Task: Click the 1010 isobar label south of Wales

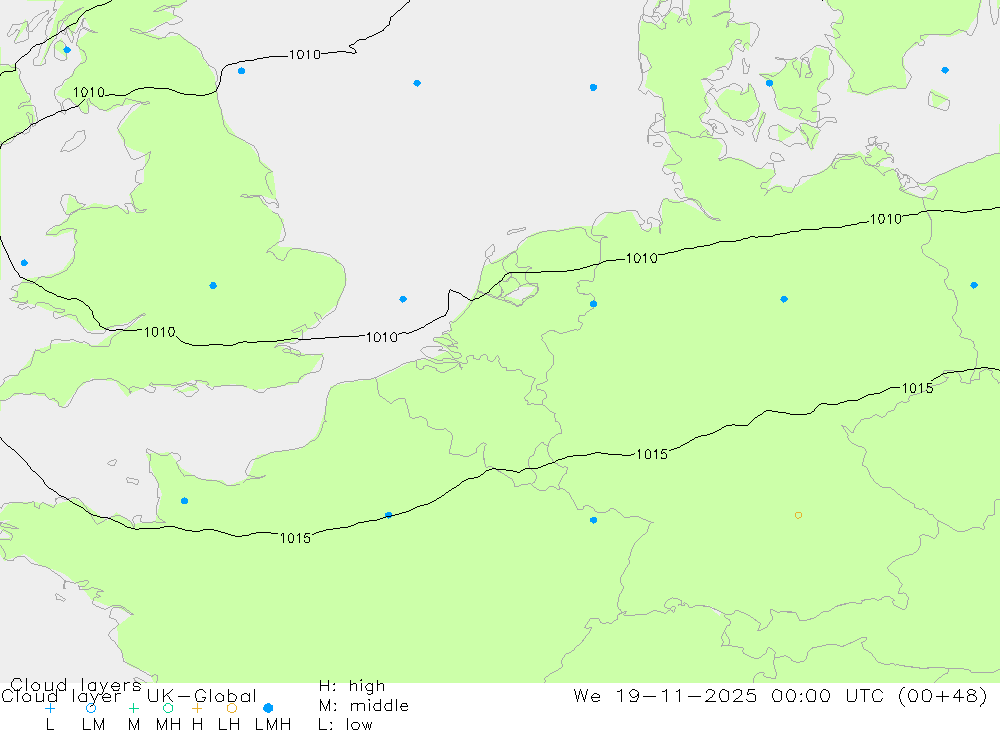Action: coord(159,332)
